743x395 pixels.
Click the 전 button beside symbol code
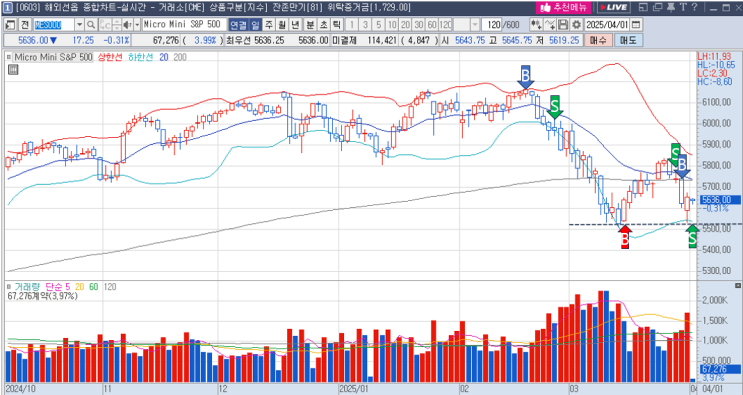click(x=25, y=25)
